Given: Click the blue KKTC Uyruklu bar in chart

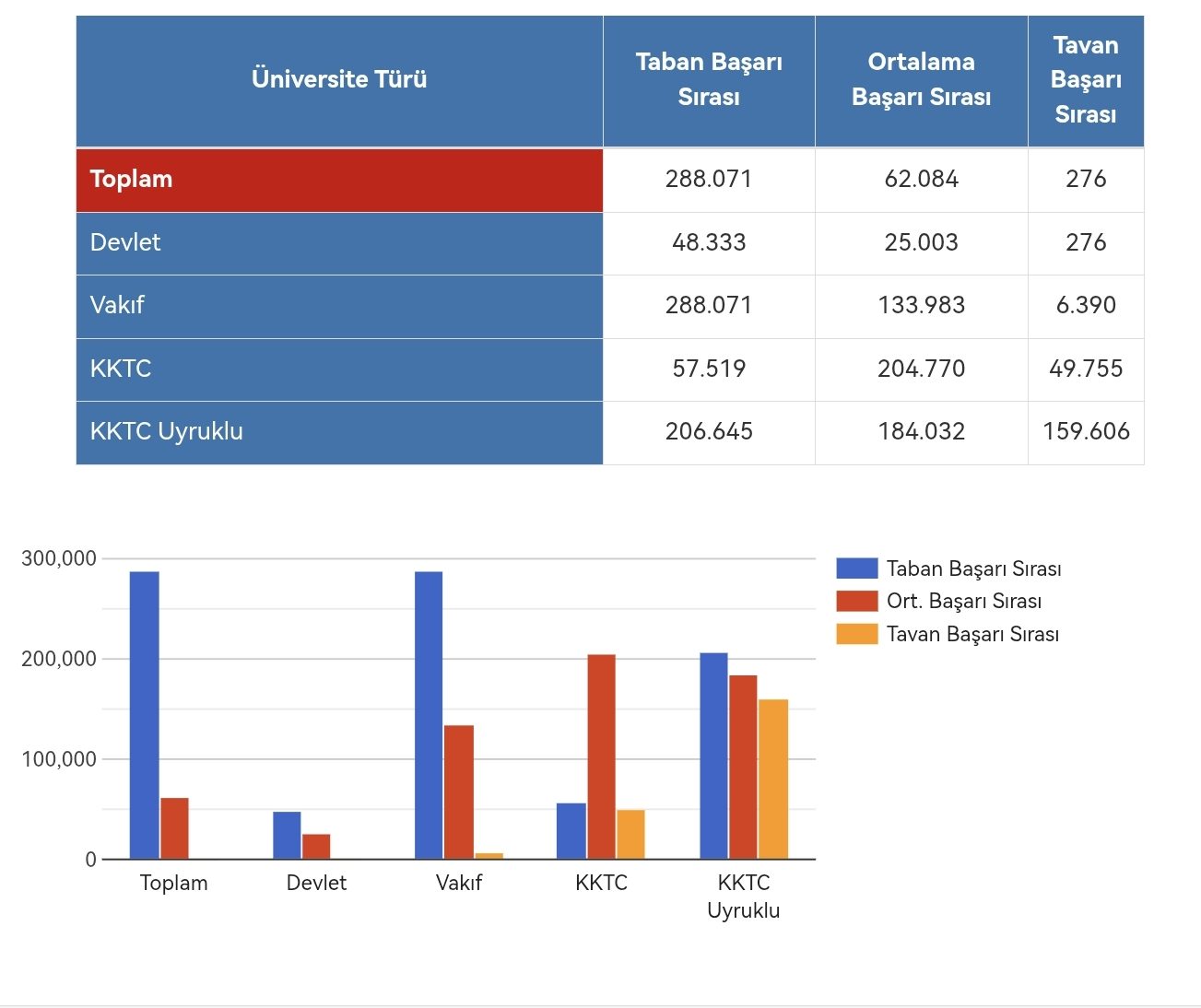Looking at the screenshot, I should (713, 756).
